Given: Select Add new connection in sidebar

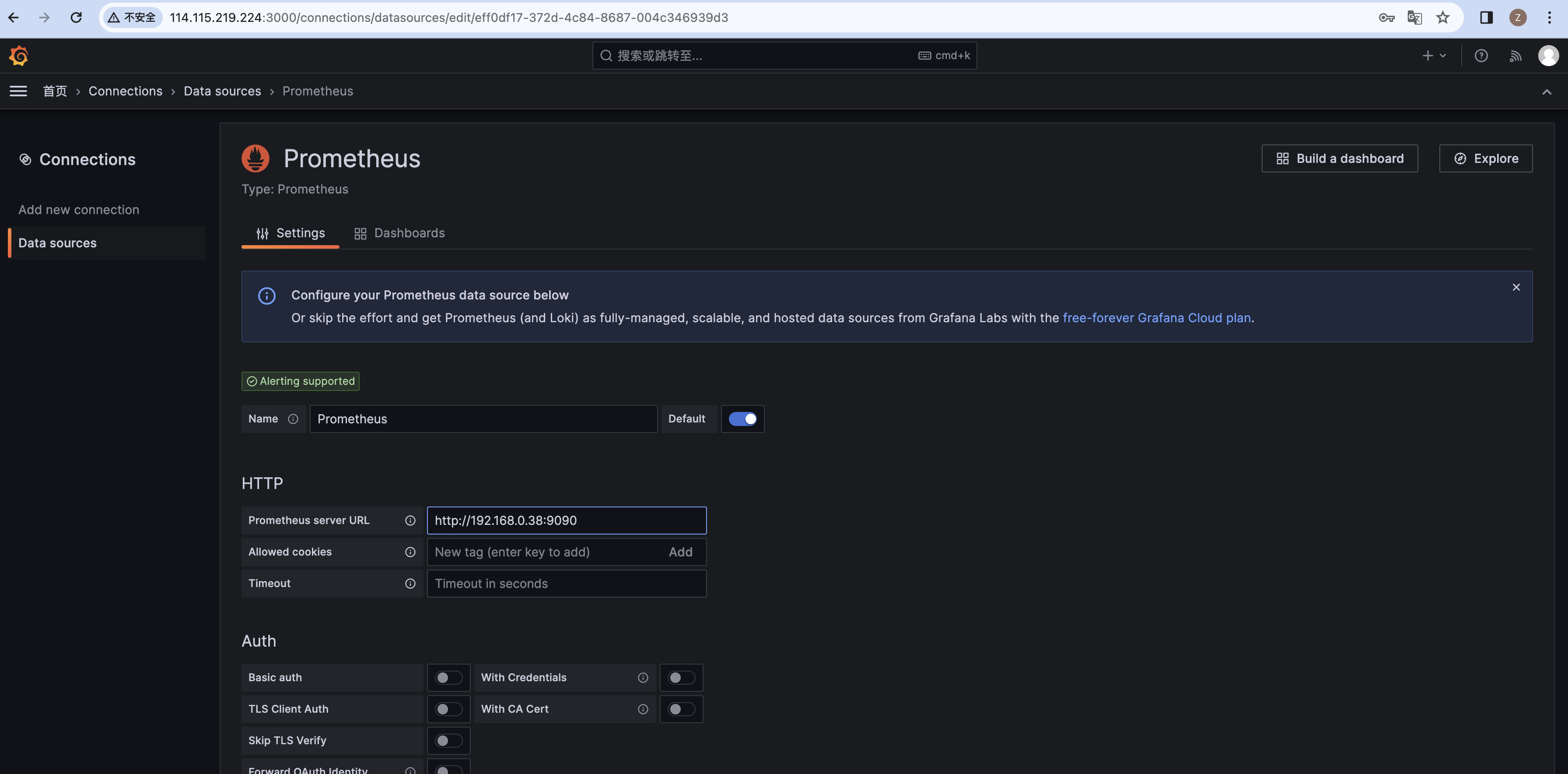Looking at the screenshot, I should point(78,210).
